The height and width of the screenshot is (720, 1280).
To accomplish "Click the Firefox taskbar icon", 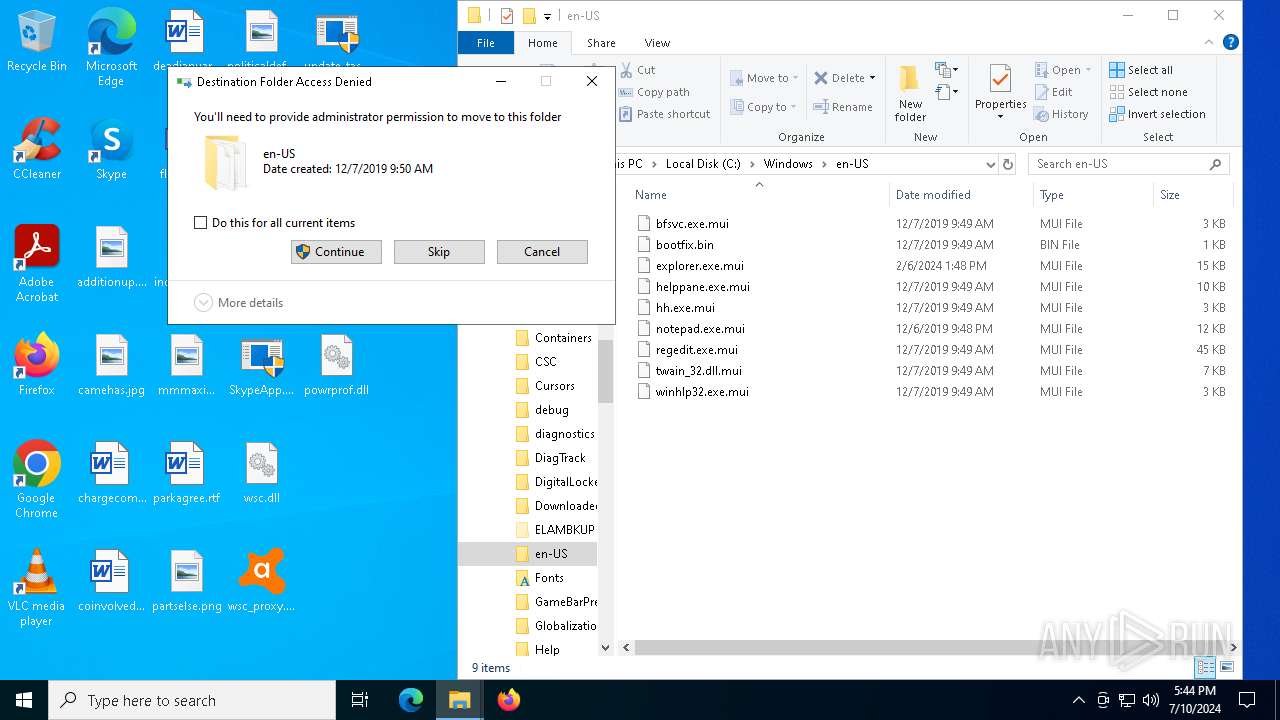I will (x=509, y=700).
